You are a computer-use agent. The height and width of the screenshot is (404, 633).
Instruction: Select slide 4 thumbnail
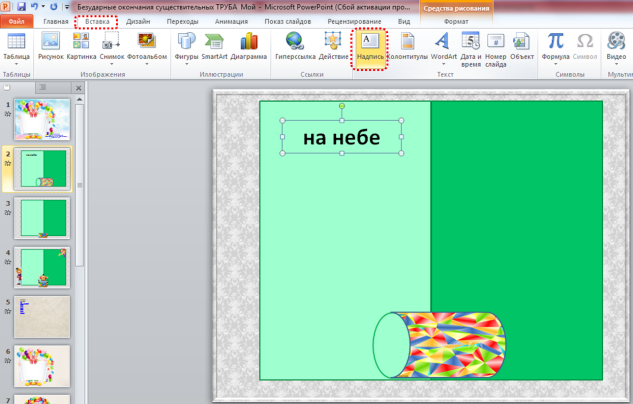tap(42, 267)
